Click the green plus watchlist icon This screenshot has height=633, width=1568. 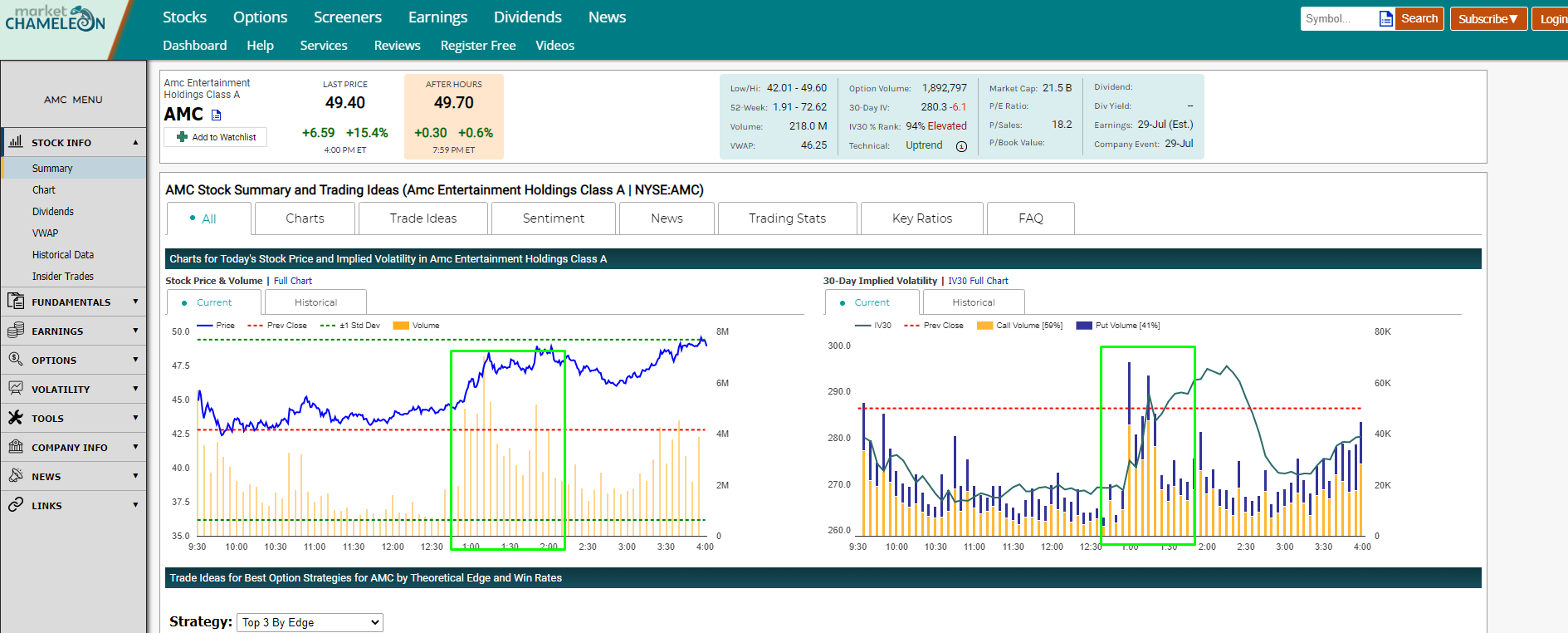[182, 137]
